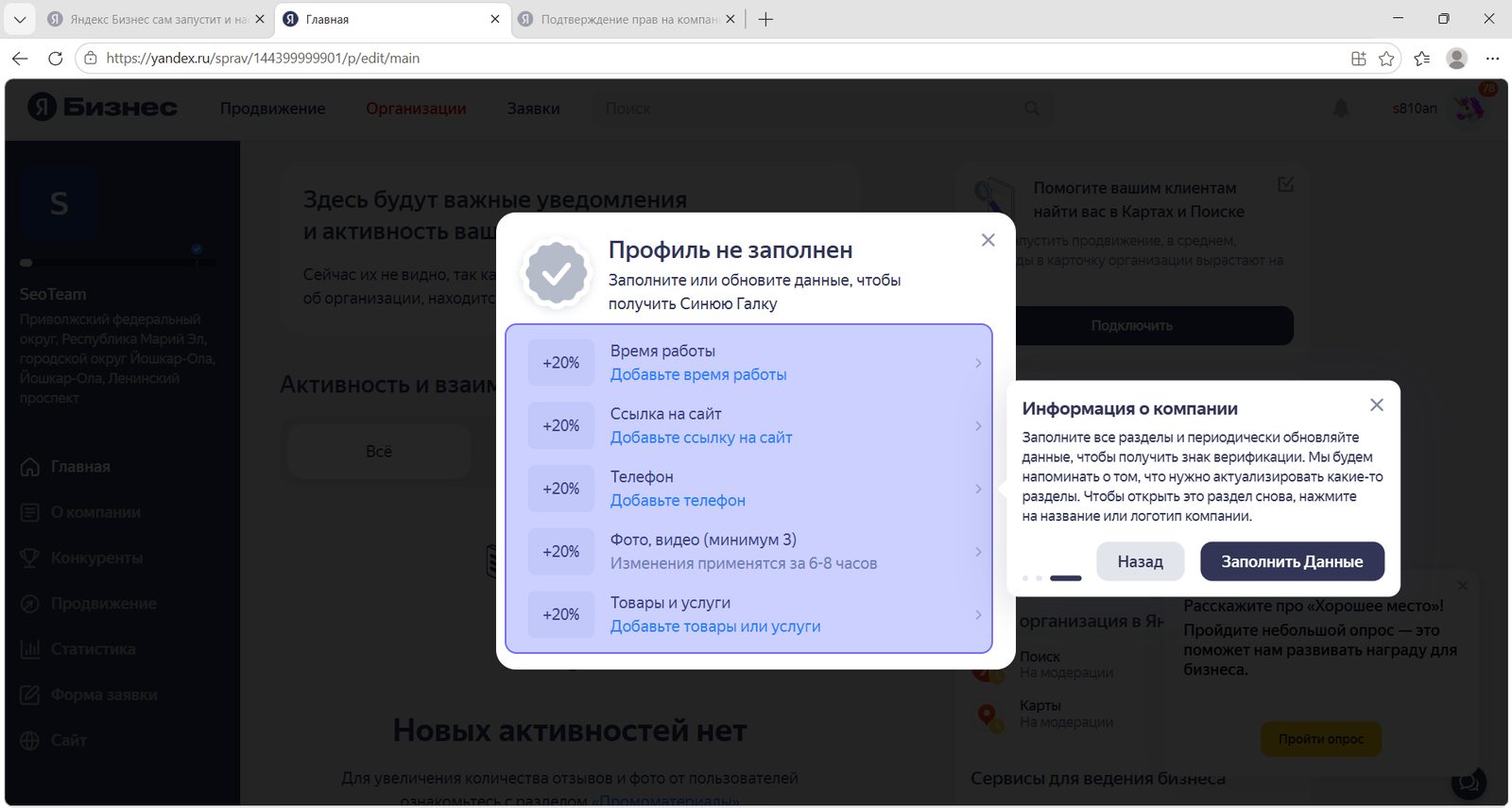Reload the page
This screenshot has width=1512, height=808.
[55, 59]
